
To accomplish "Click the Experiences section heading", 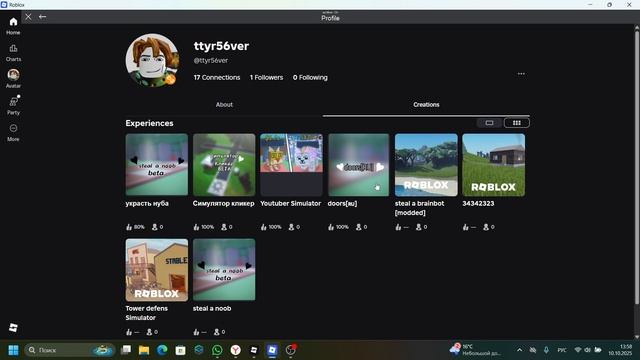I will point(149,123).
